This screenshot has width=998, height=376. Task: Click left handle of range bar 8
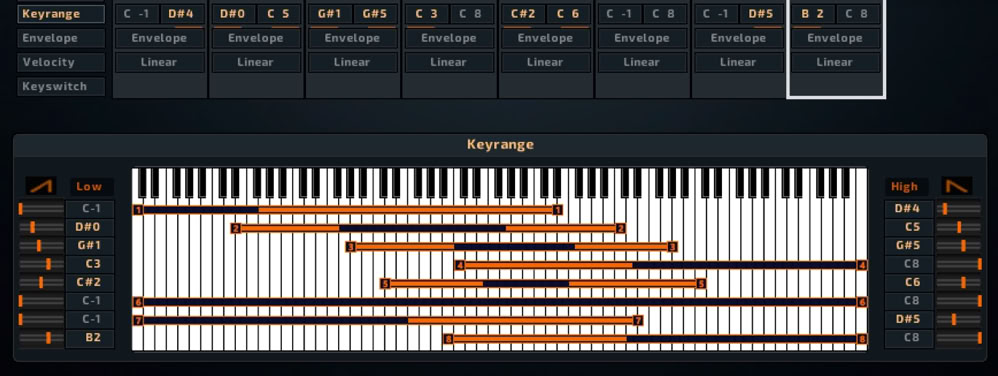(x=448, y=339)
